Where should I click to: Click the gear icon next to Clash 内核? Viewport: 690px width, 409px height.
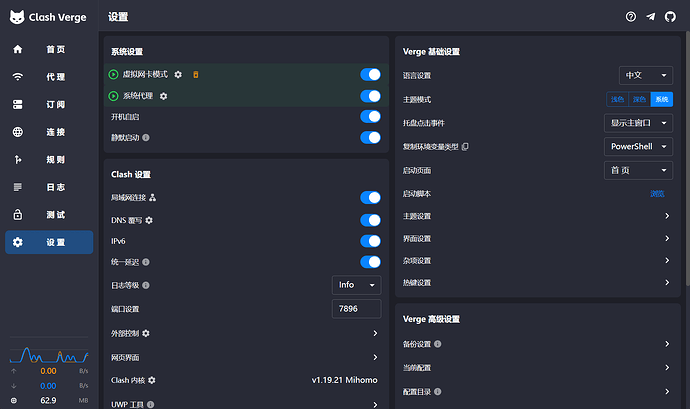tap(152, 380)
